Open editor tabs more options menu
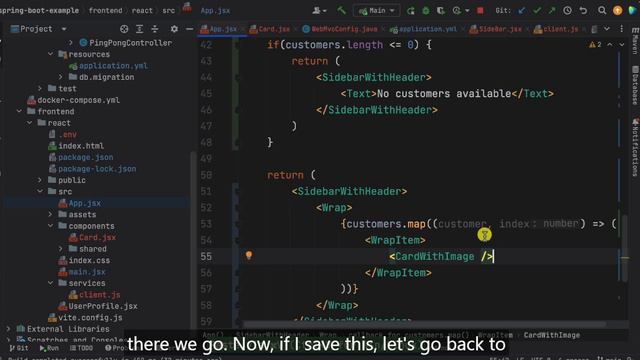 tap(622, 29)
